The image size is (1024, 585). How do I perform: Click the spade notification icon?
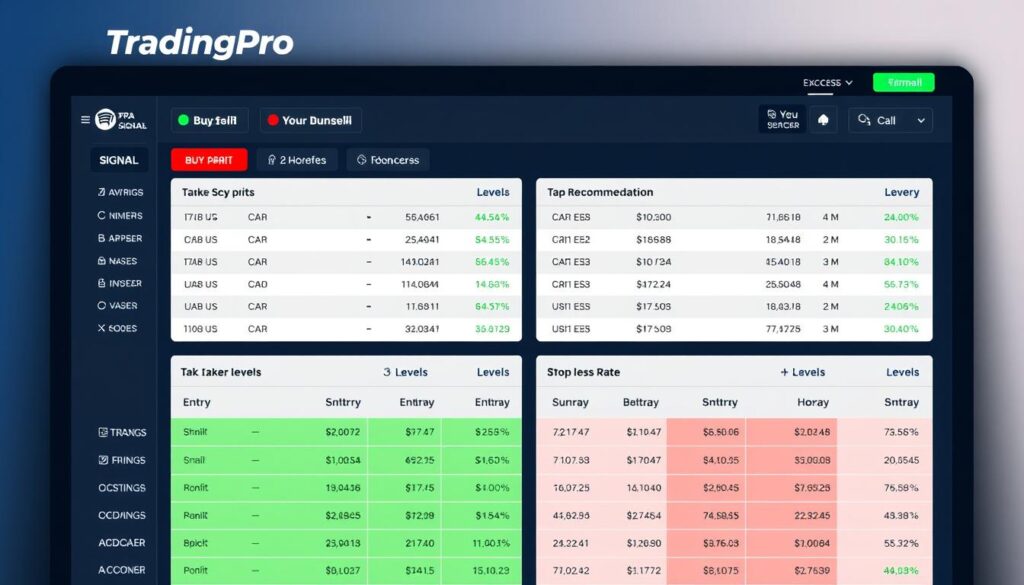click(x=823, y=120)
